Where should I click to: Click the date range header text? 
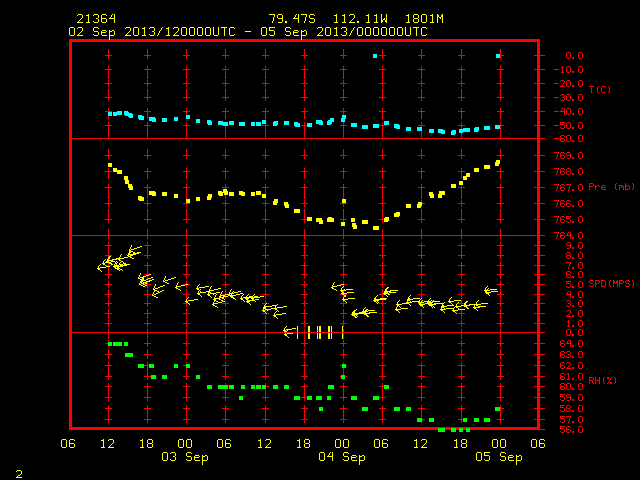pos(248,32)
